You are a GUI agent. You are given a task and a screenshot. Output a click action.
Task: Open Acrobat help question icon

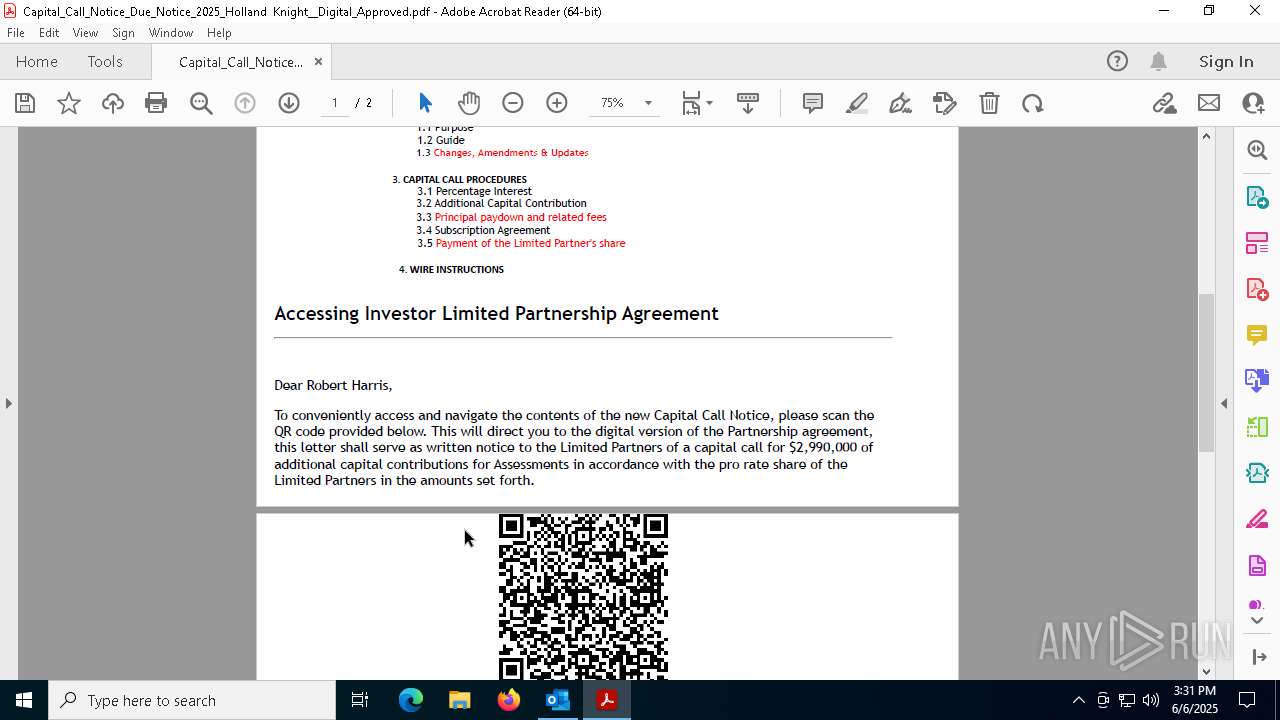coord(1117,61)
